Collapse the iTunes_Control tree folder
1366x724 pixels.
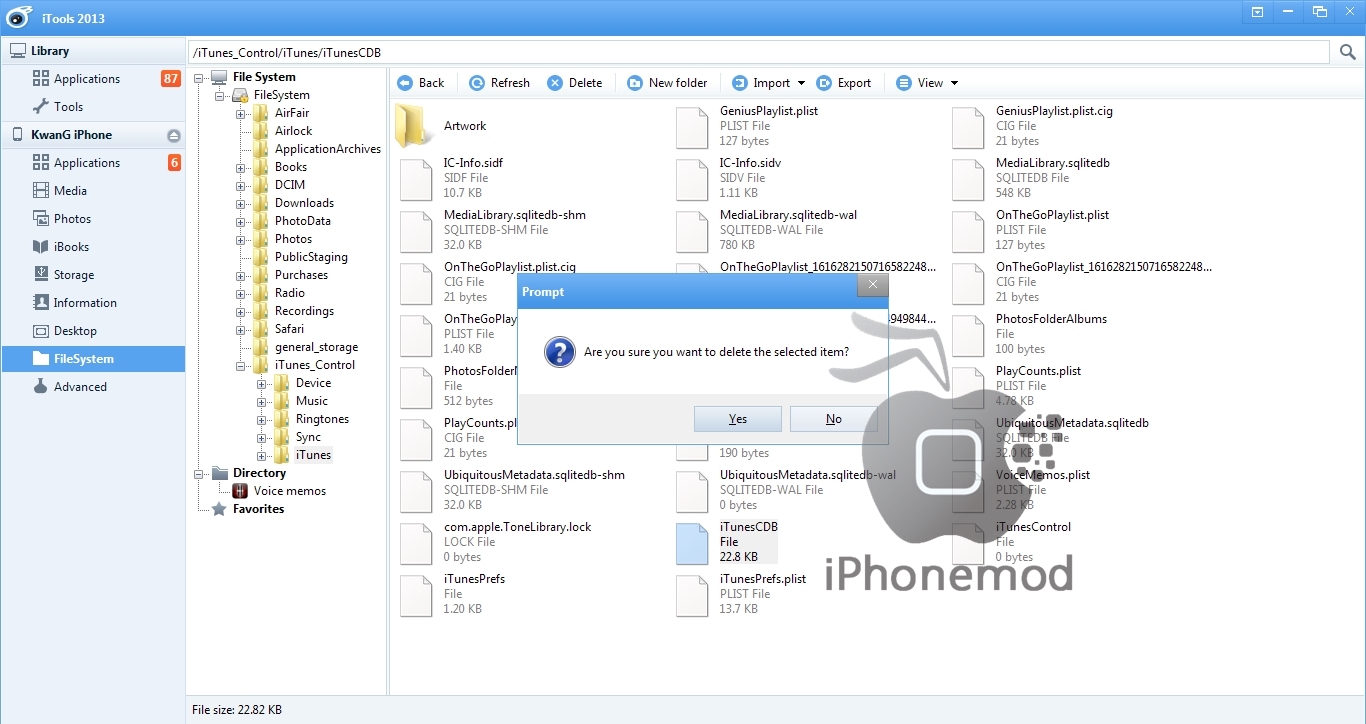(x=241, y=366)
